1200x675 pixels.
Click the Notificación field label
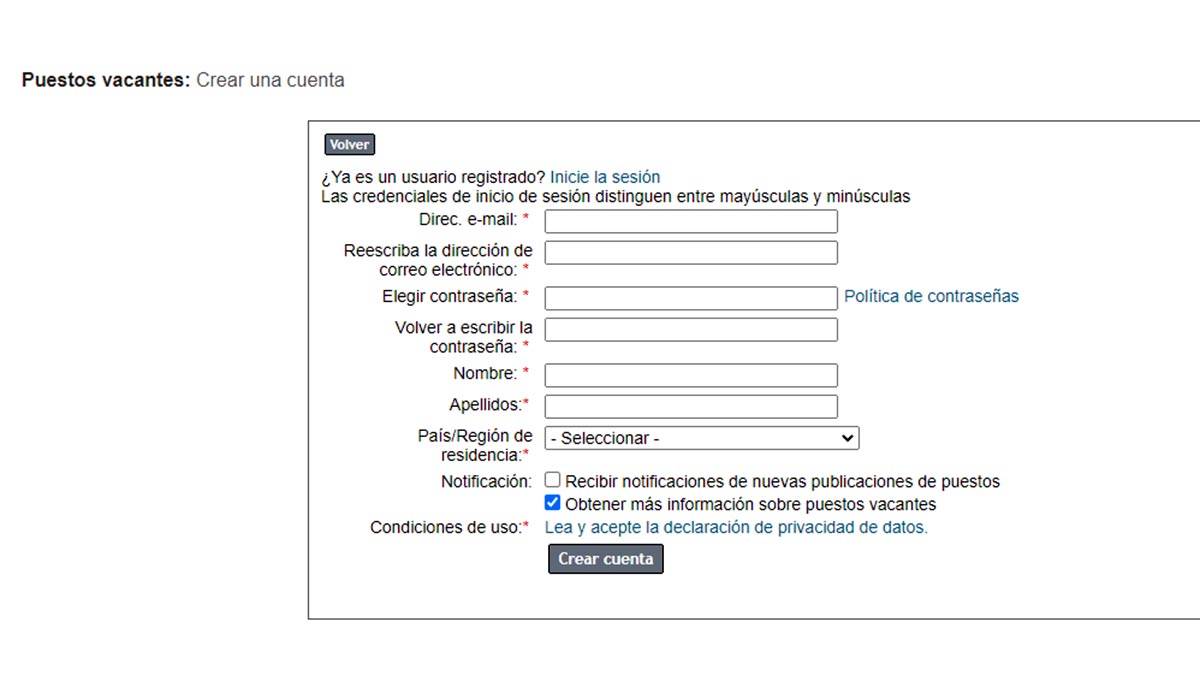(486, 481)
